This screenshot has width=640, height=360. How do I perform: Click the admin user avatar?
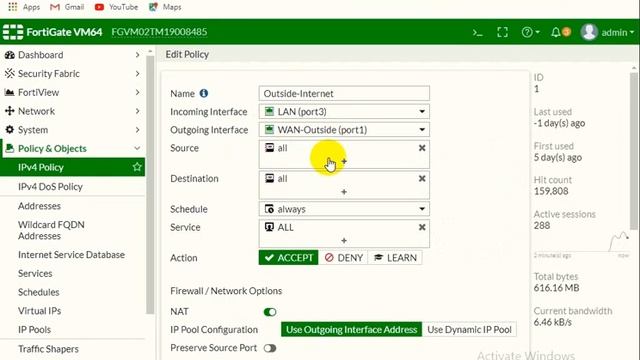(589, 32)
